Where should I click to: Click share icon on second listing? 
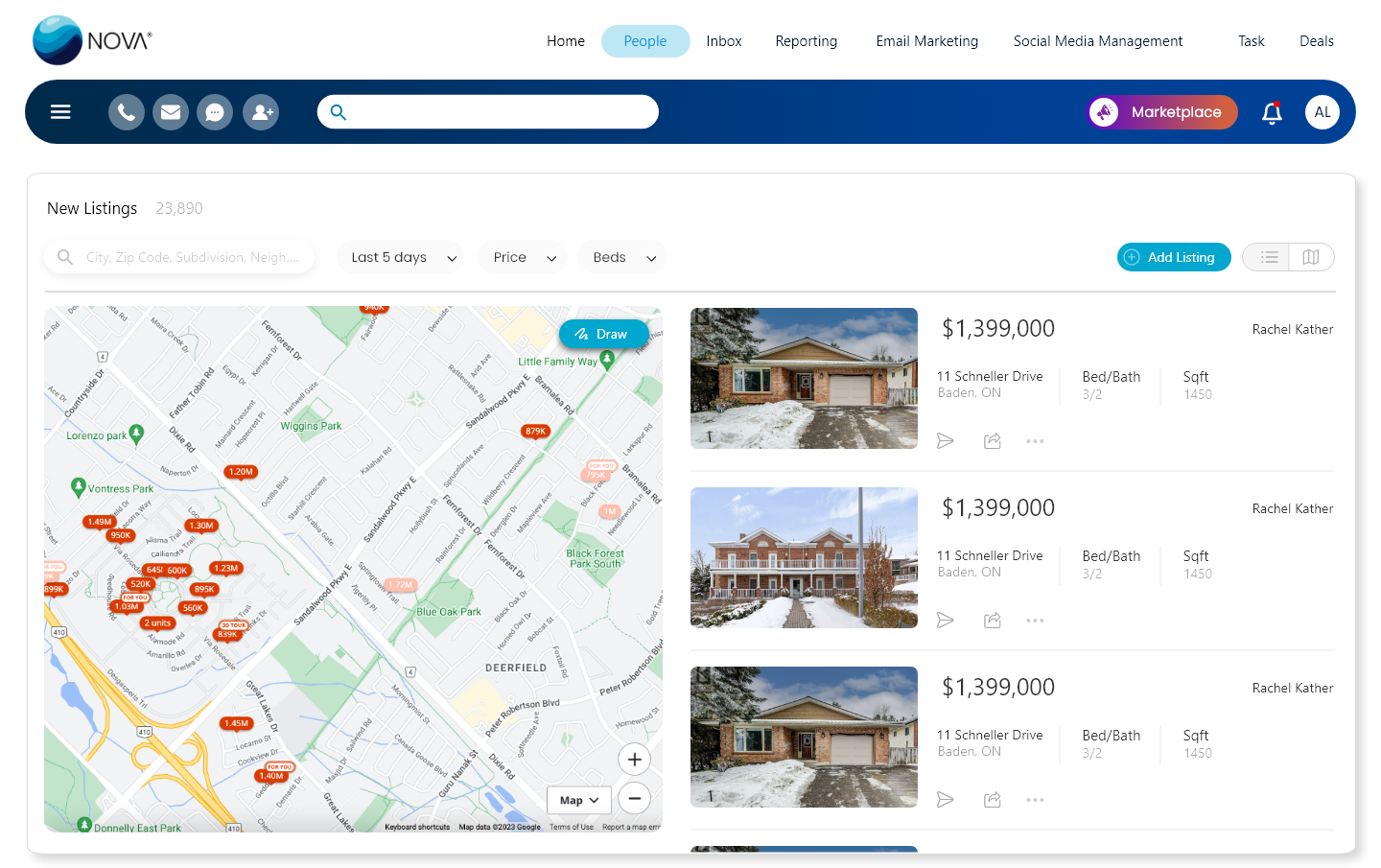(x=993, y=621)
